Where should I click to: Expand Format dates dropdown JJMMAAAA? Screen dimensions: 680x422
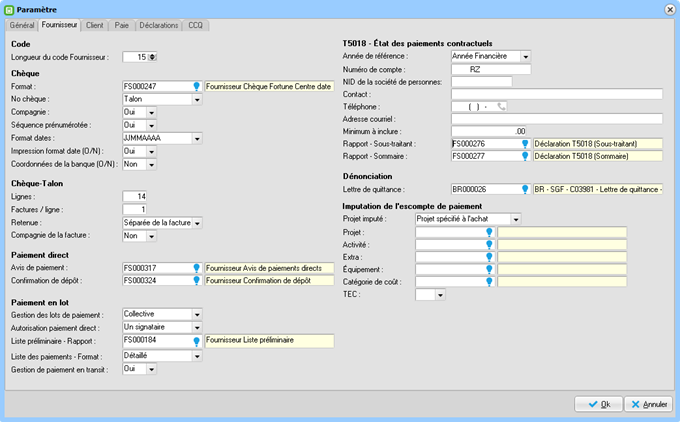(197, 139)
